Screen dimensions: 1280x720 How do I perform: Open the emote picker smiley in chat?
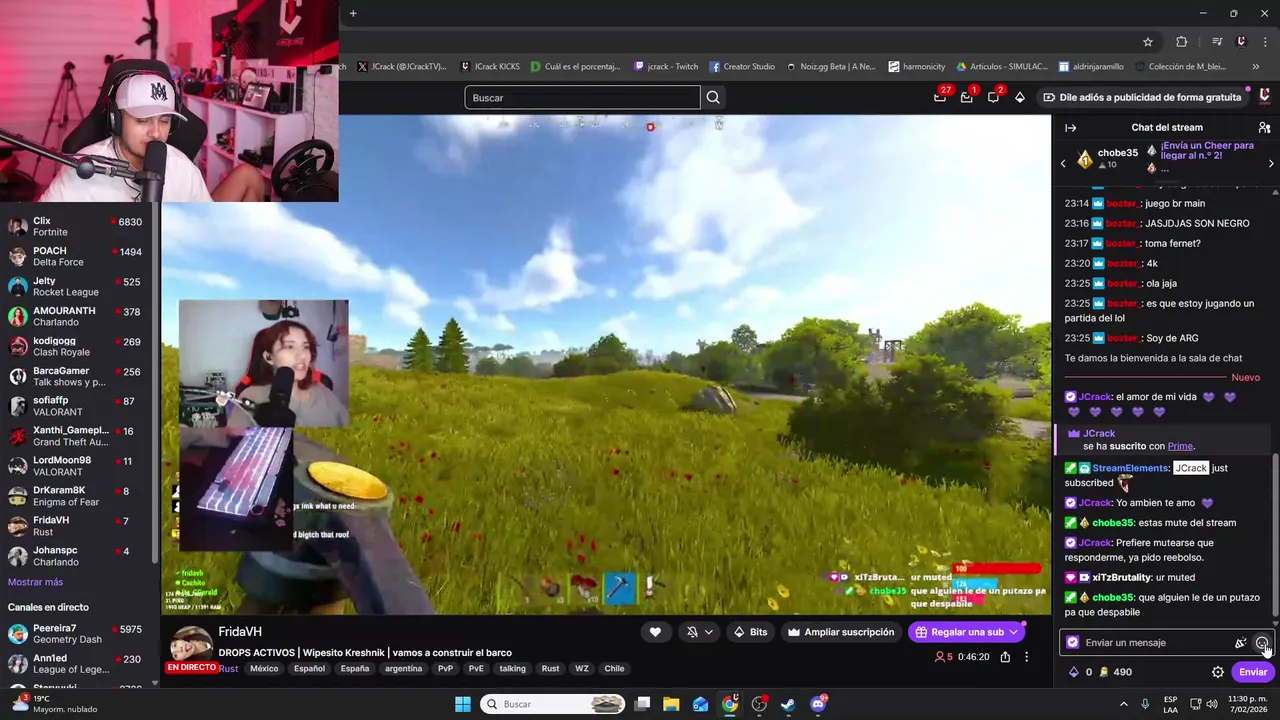pyautogui.click(x=1262, y=643)
